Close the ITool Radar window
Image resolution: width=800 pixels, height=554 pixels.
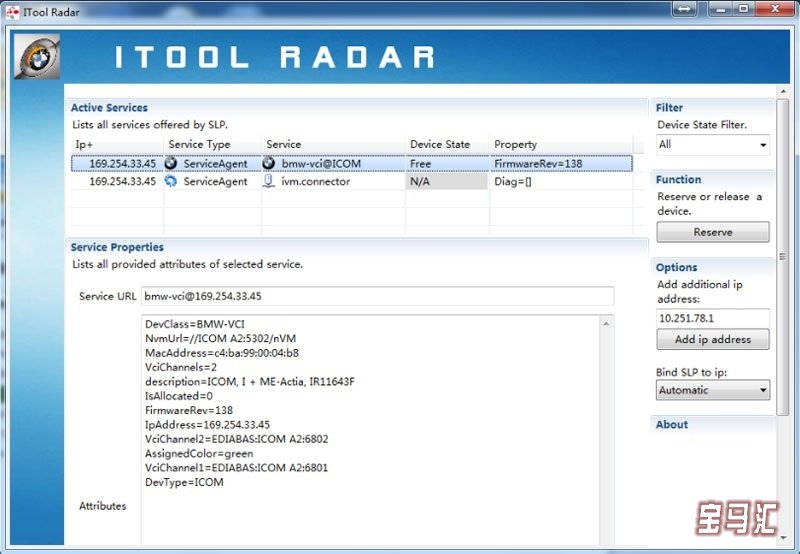point(774,9)
